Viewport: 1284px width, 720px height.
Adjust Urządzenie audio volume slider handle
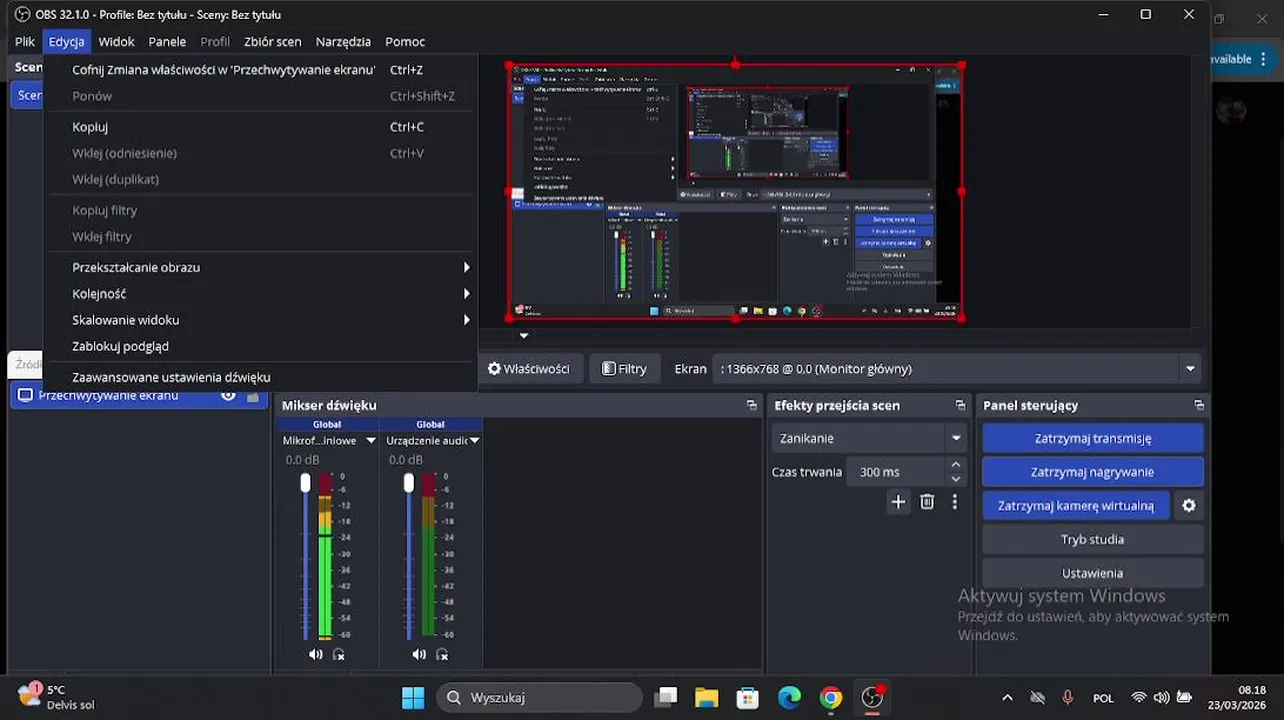(409, 483)
